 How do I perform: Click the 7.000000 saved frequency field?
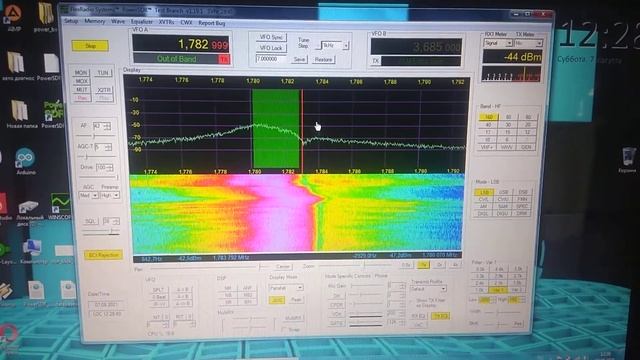[271, 59]
